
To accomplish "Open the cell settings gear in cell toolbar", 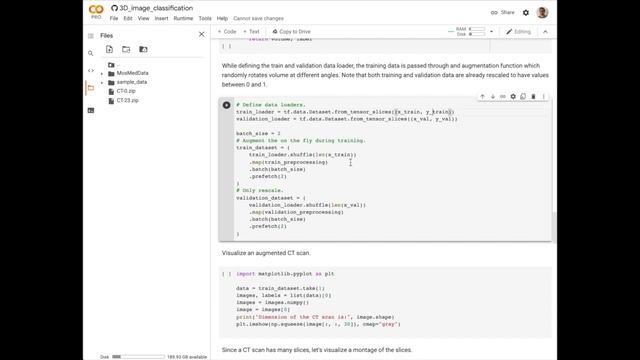I will coord(513,97).
